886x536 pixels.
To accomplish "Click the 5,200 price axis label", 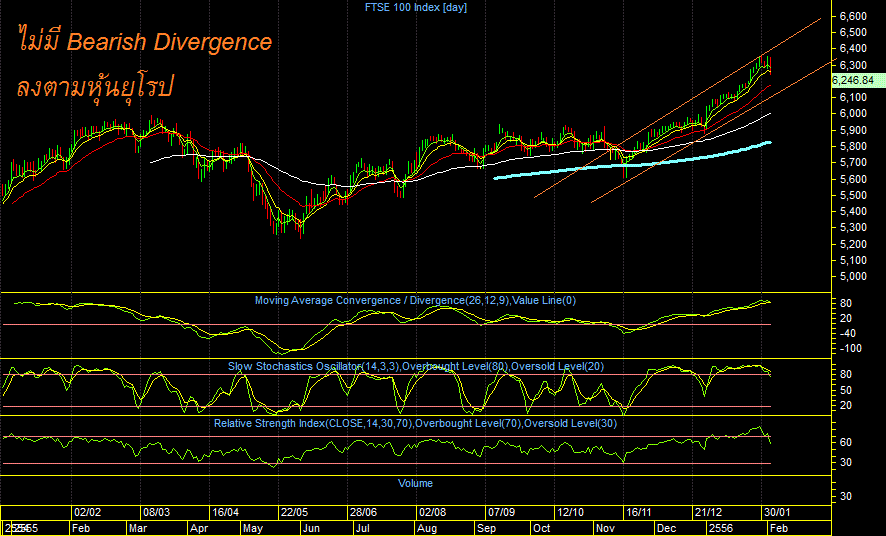I will 853,245.
